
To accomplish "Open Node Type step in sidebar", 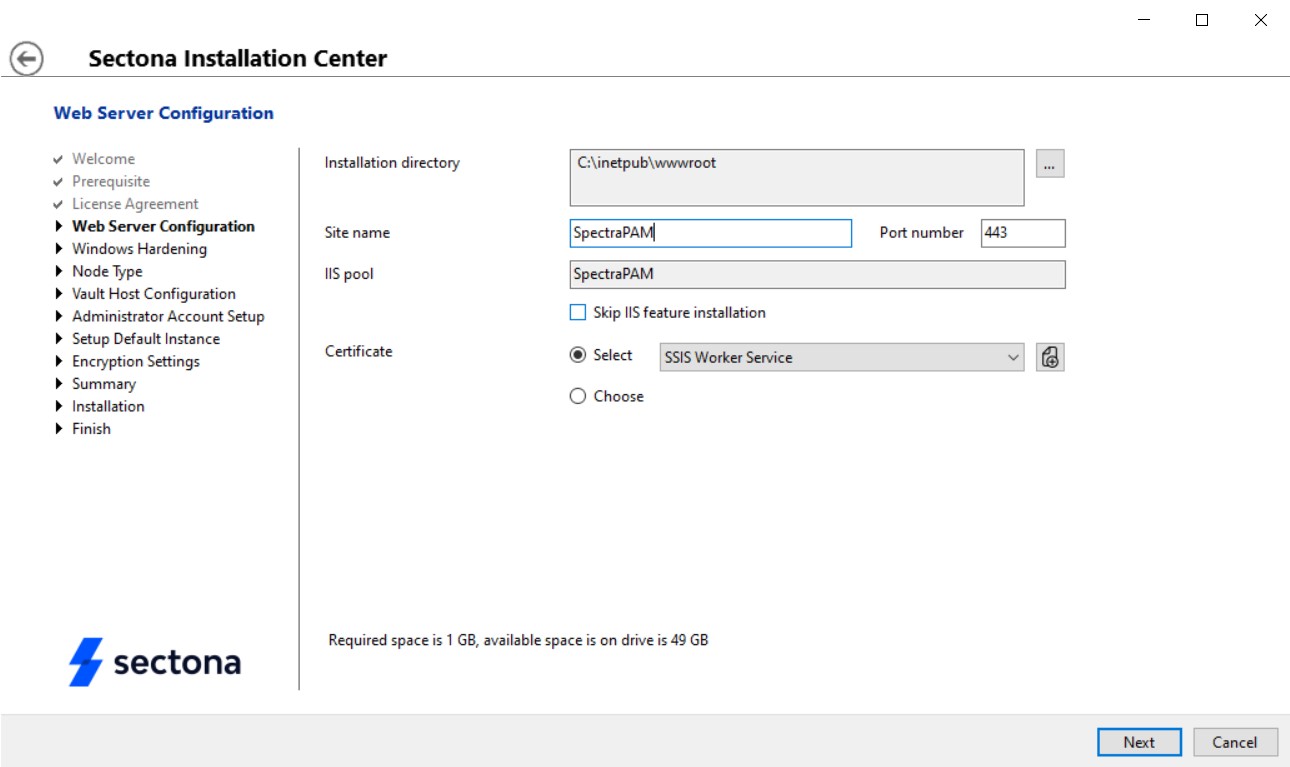I will (107, 272).
